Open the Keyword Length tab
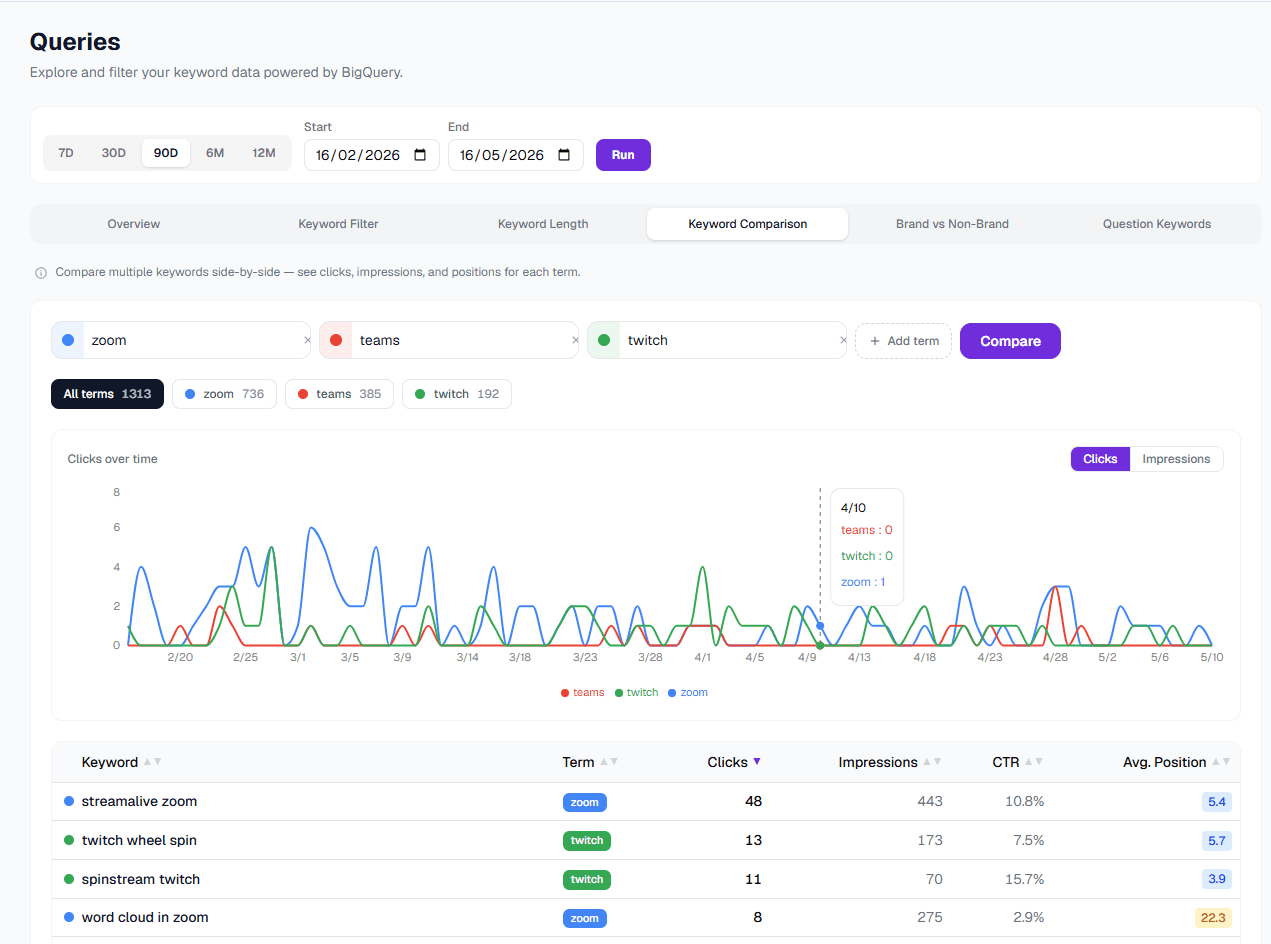Viewport: 1271px width, 944px height. point(543,224)
